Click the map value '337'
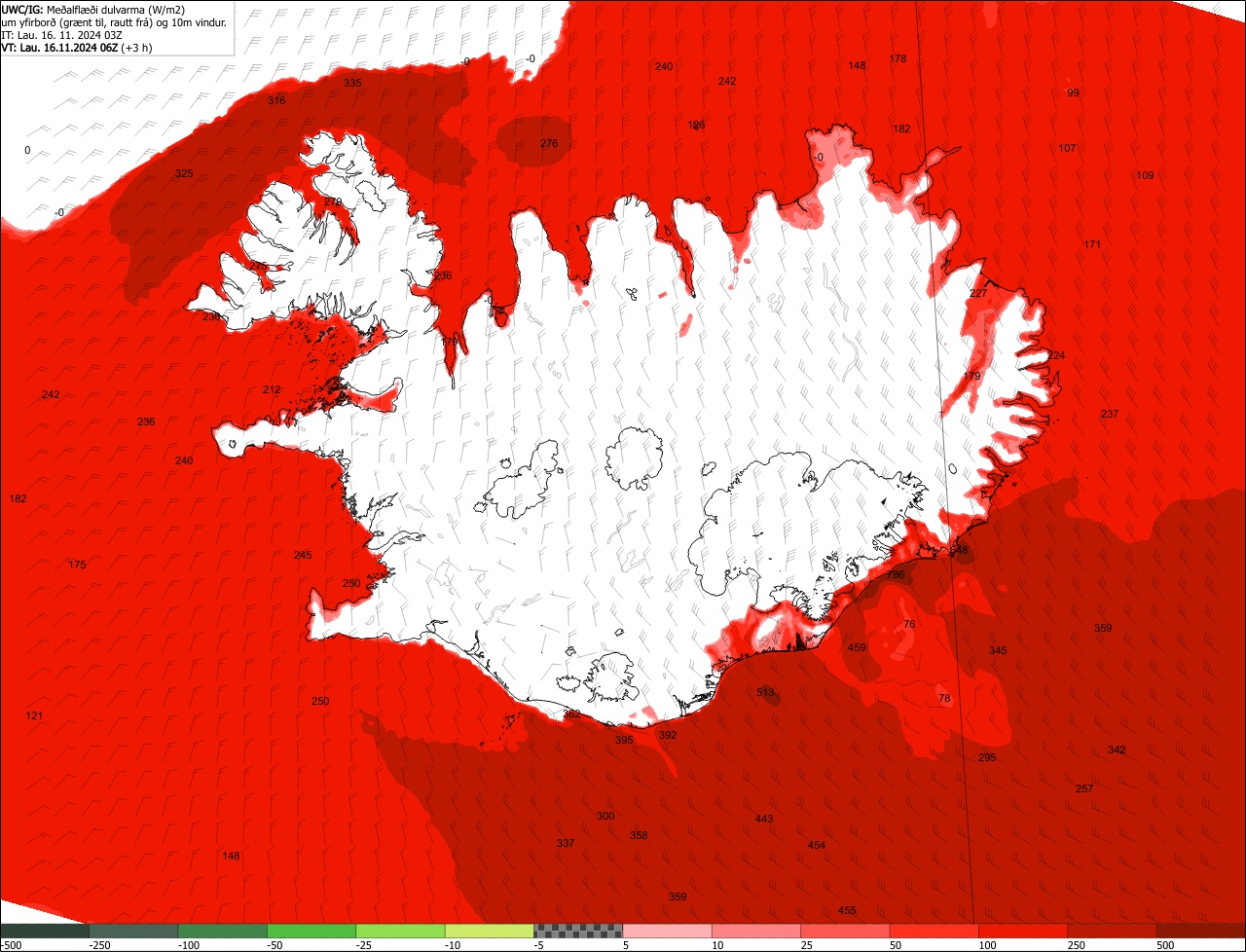 pos(566,843)
